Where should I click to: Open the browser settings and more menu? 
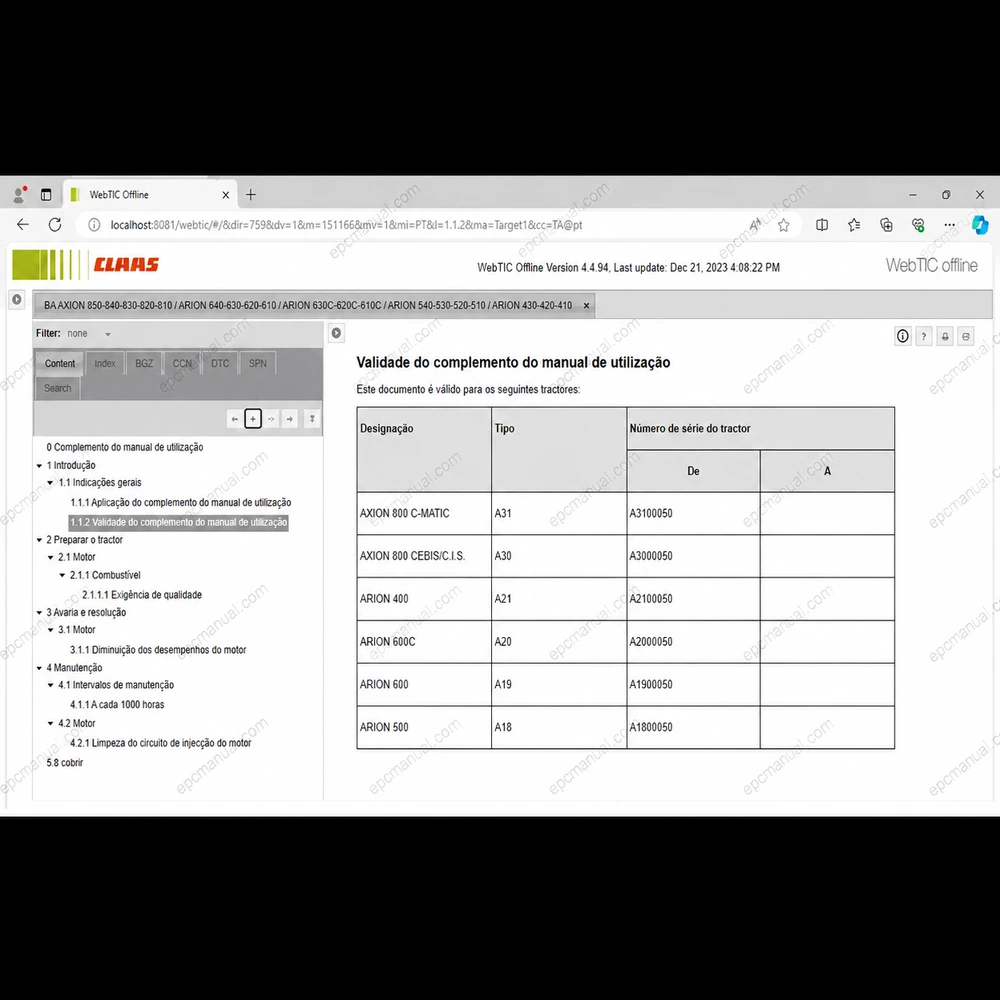tap(950, 224)
